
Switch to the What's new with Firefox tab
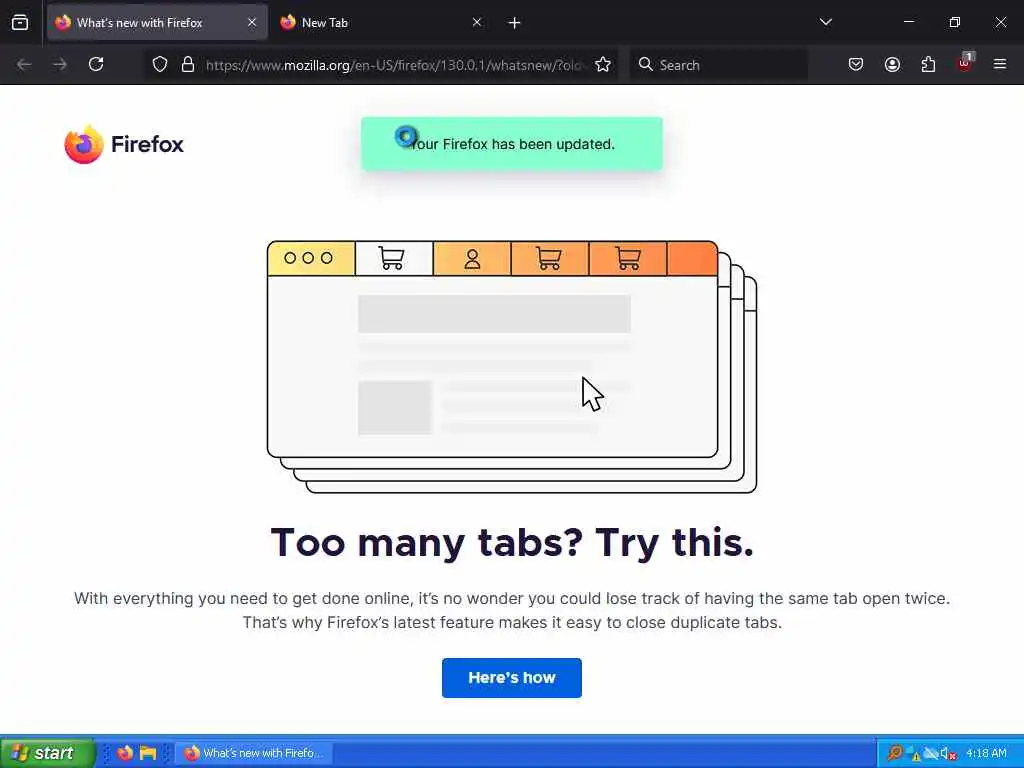[x=157, y=23]
